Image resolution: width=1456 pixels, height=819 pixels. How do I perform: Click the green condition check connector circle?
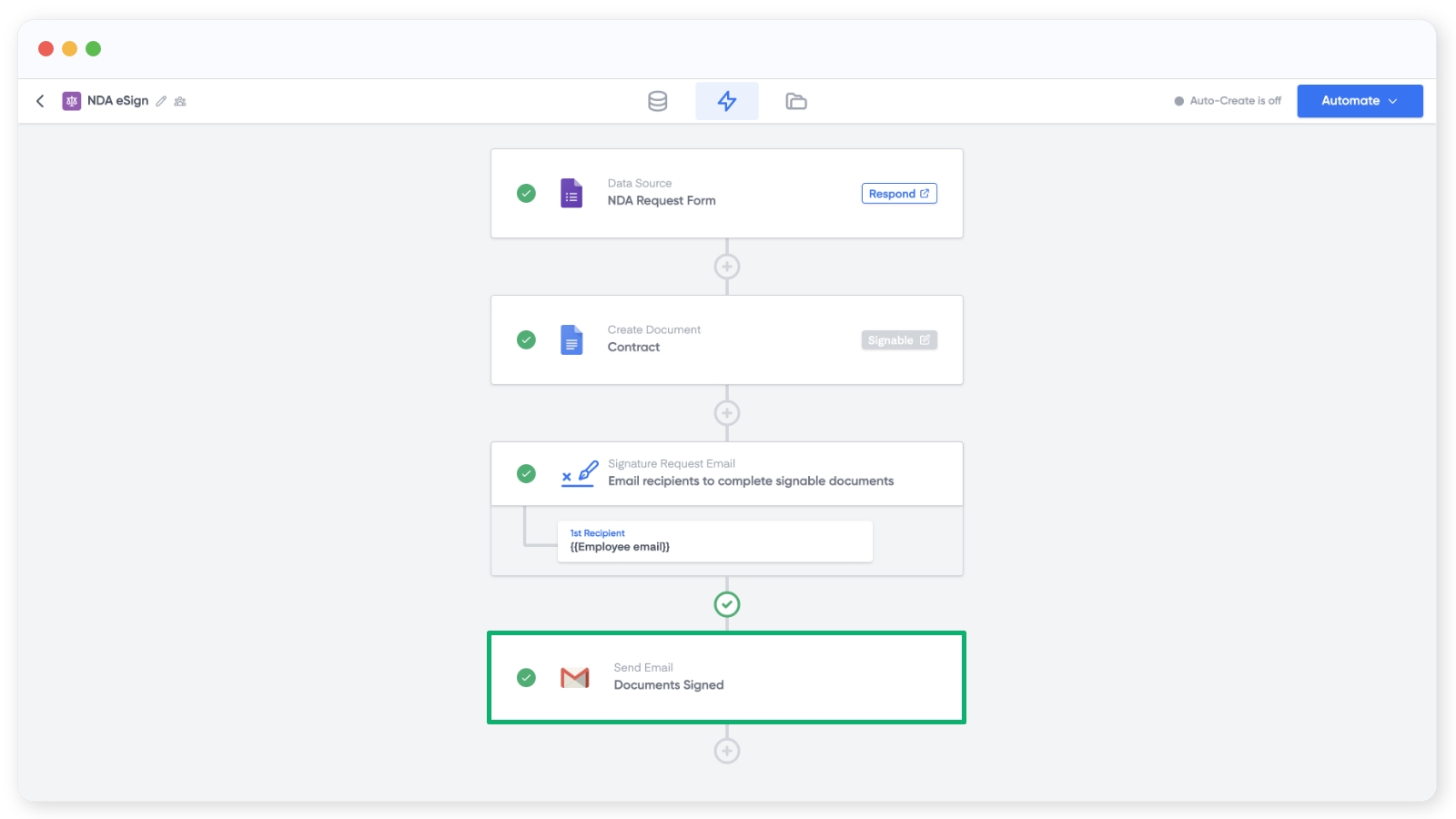click(x=726, y=604)
